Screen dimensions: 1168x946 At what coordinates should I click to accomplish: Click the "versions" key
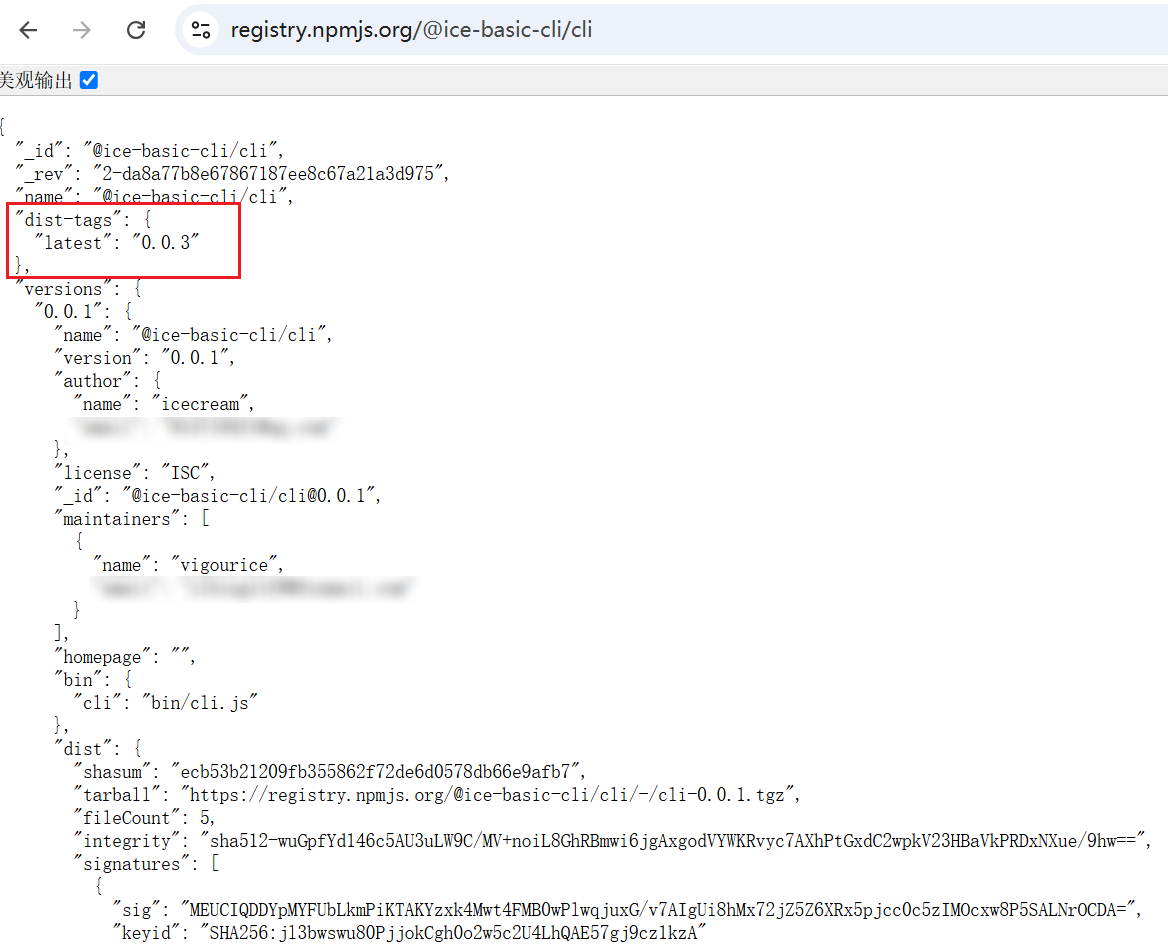(63, 289)
